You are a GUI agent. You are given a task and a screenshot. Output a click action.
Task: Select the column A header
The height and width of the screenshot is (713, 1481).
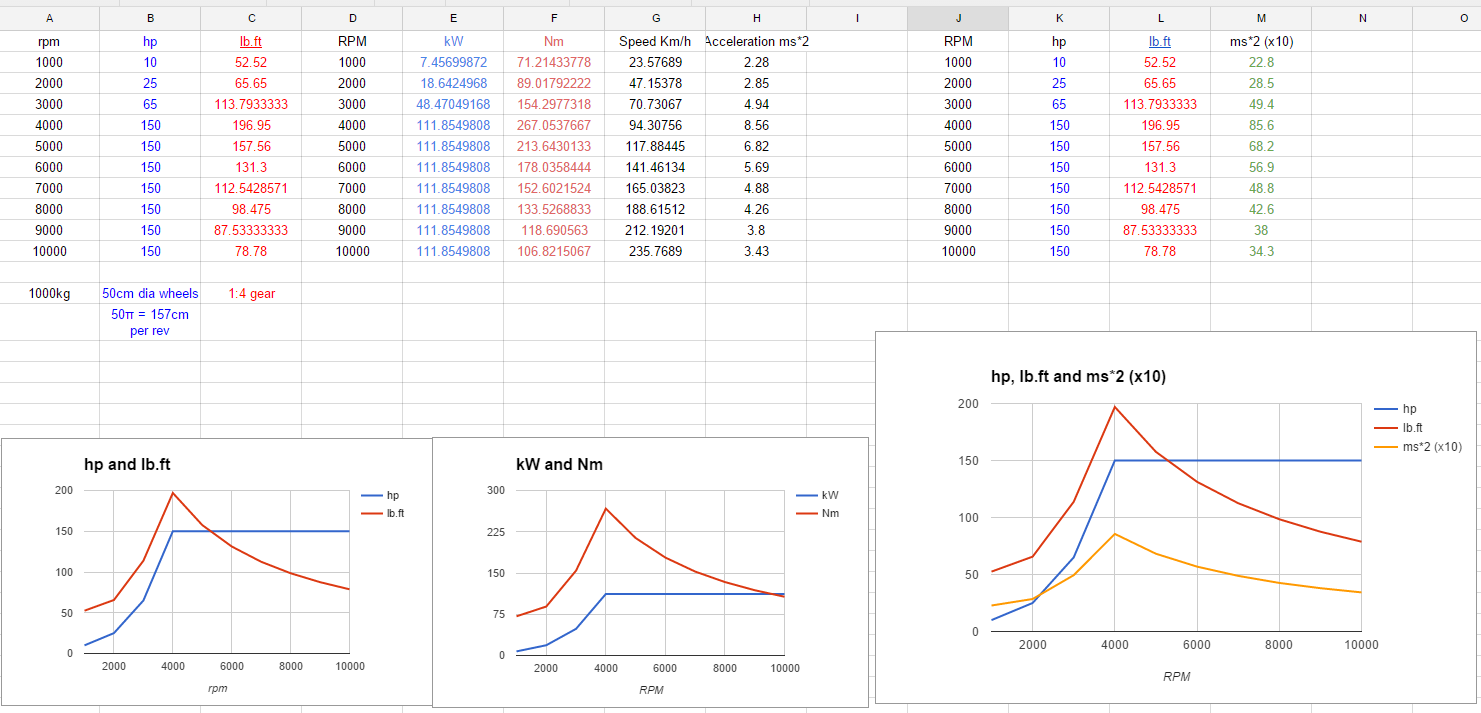(50, 18)
